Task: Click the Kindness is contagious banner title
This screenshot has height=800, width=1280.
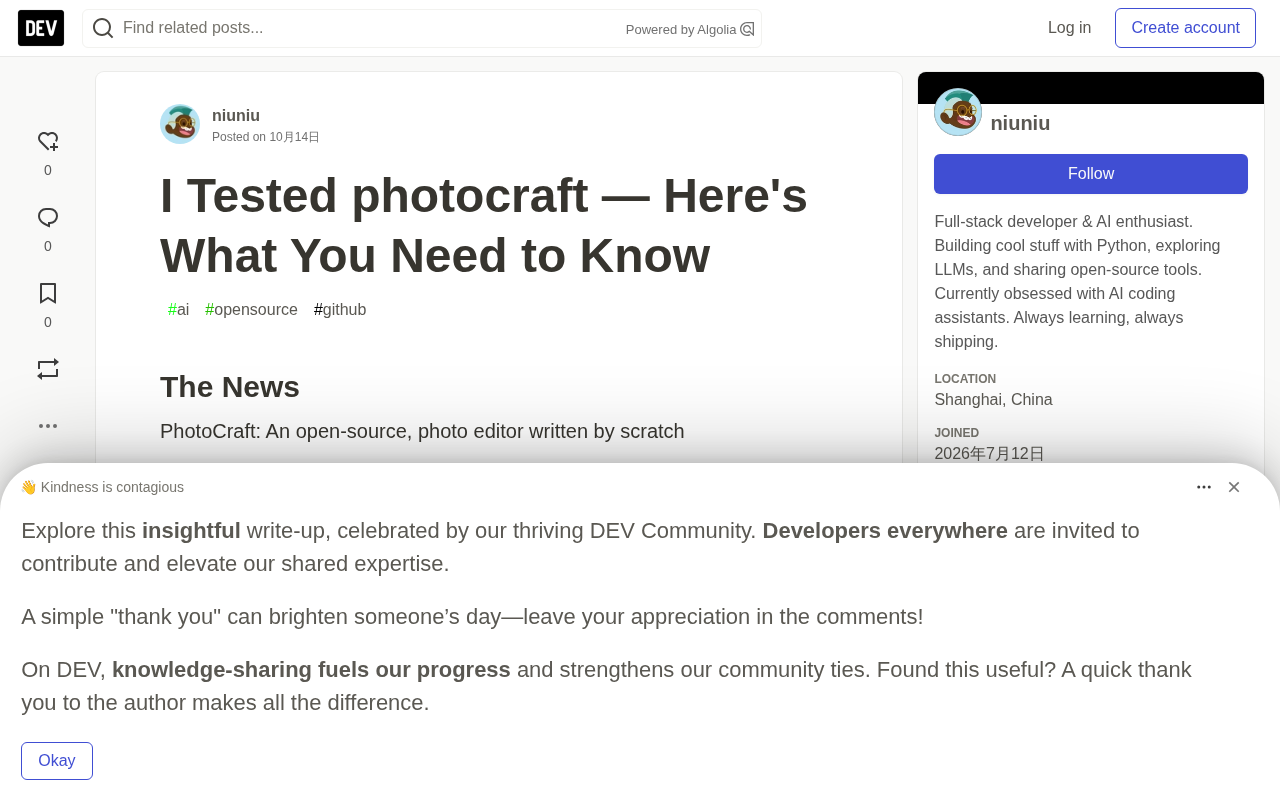Action: (102, 487)
